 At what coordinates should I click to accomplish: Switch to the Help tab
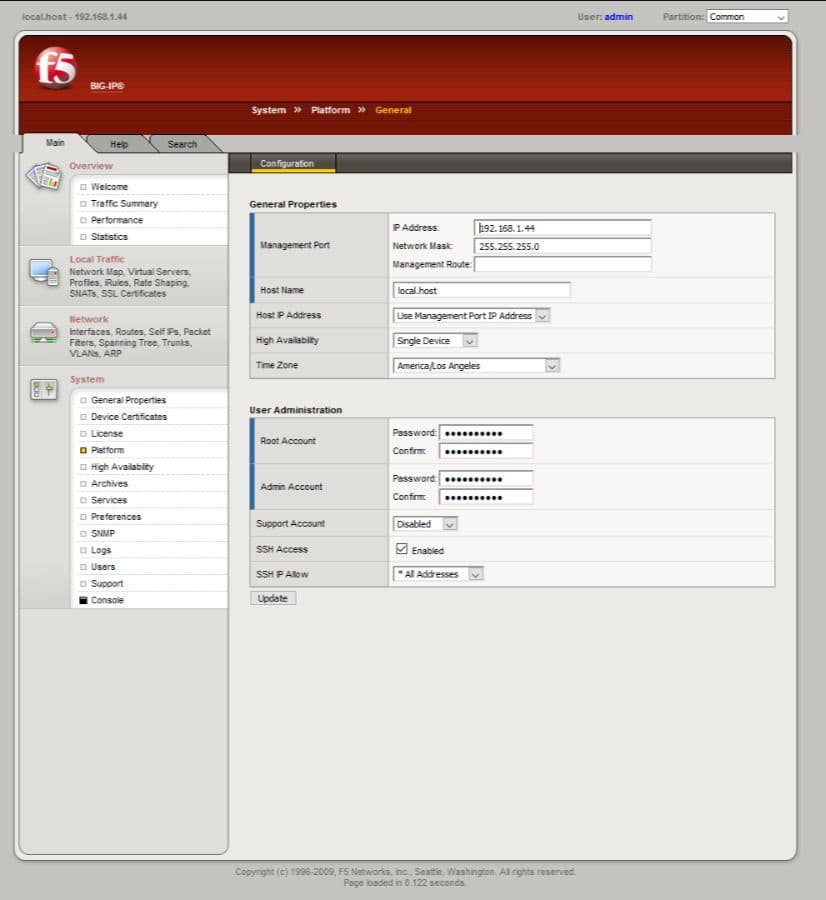[118, 144]
